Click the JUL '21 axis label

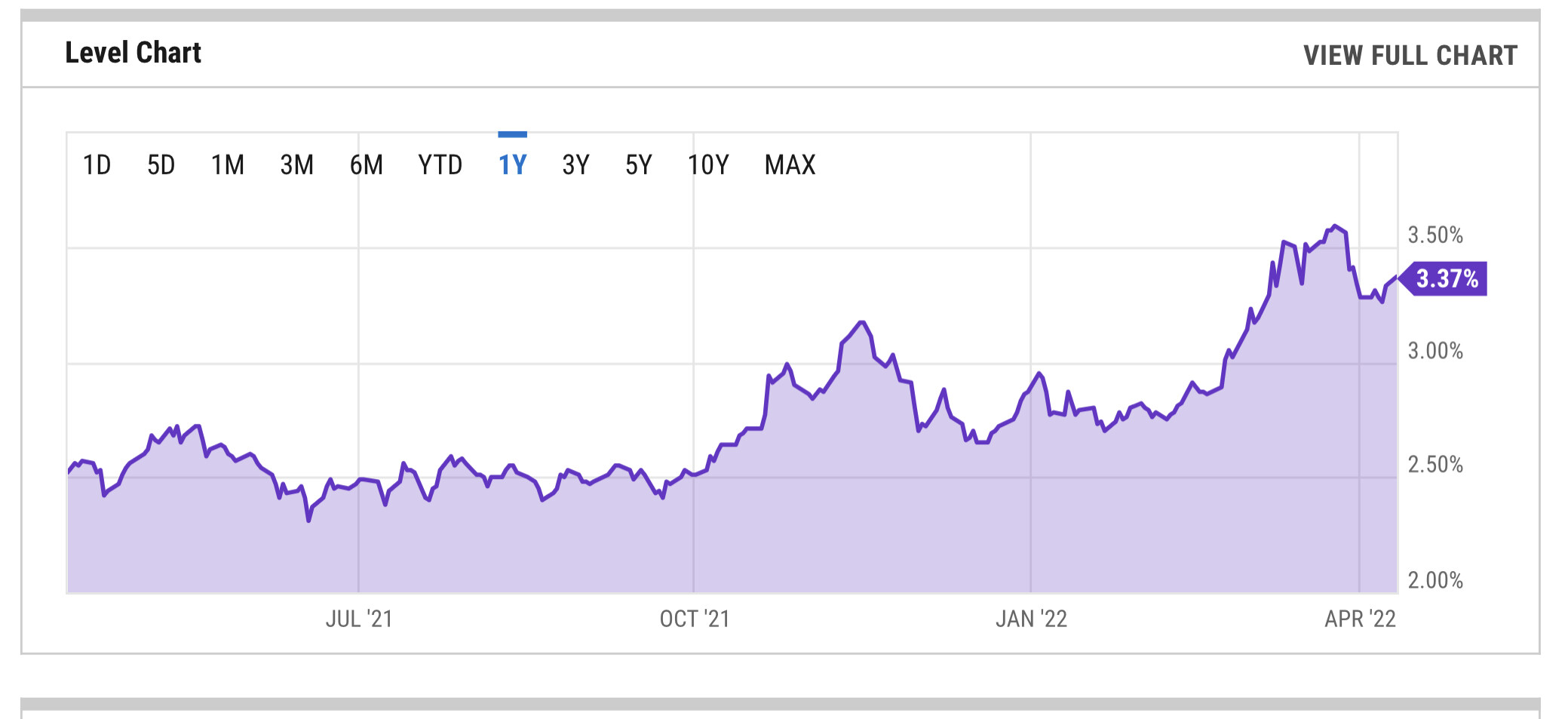coord(359,619)
